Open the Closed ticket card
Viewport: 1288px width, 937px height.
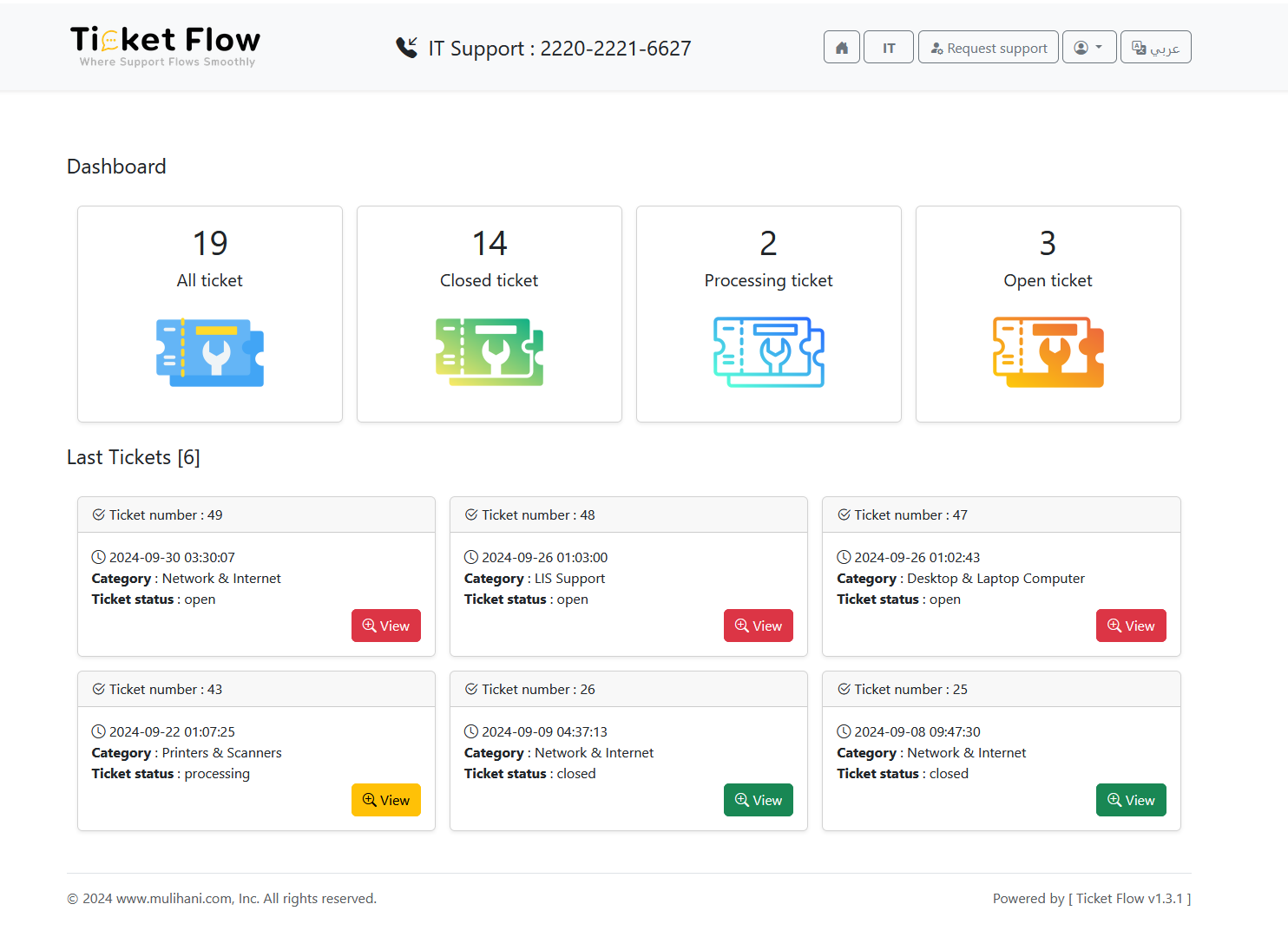click(490, 314)
